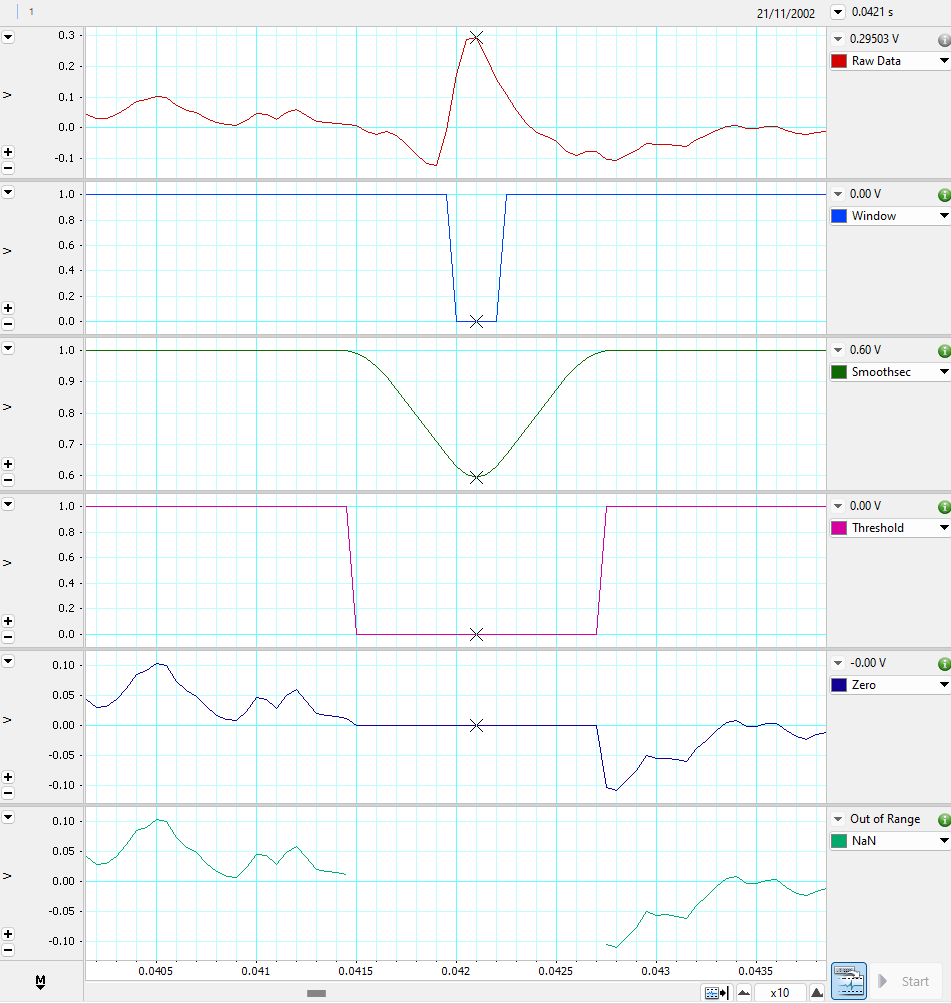Image resolution: width=951 pixels, height=1004 pixels.
Task: Click the marker M icon at bottom left
Action: [40, 982]
